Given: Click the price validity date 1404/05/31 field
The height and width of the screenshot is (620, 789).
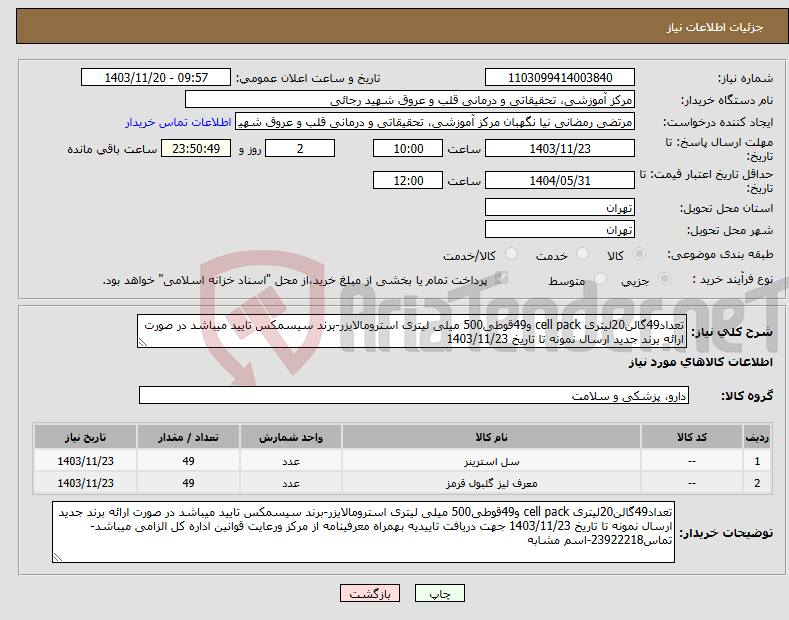Looking at the screenshot, I should coord(560,180).
